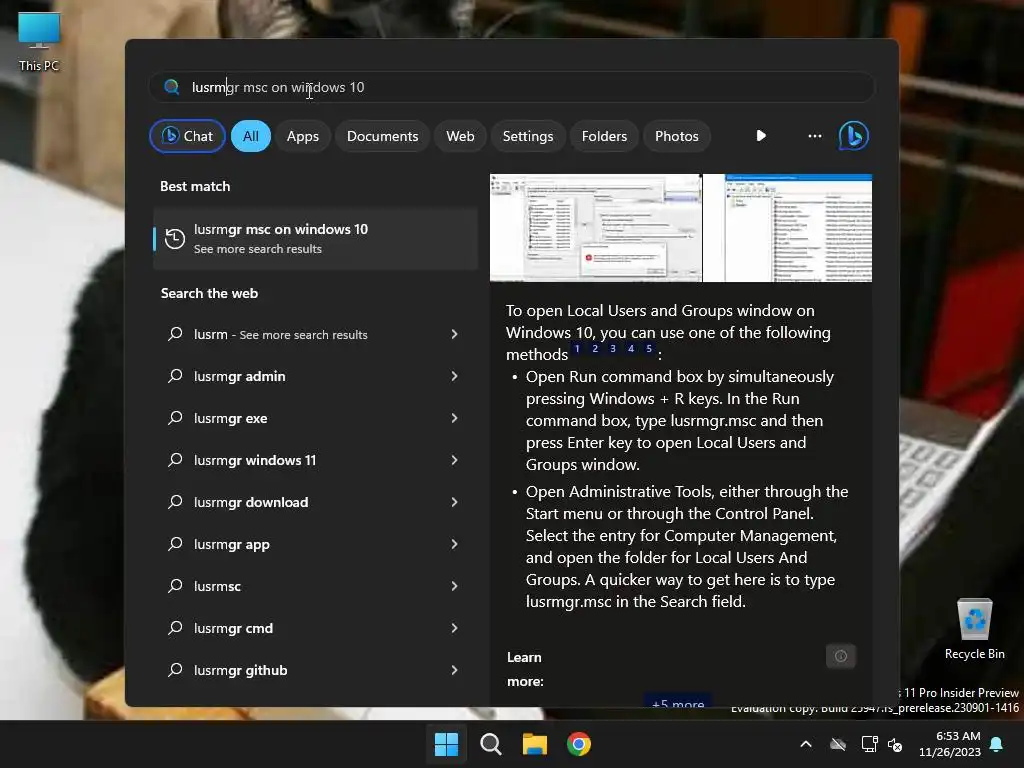Show hidden tray icons chevron
Viewport: 1024px width, 768px height.
pyautogui.click(x=806, y=744)
